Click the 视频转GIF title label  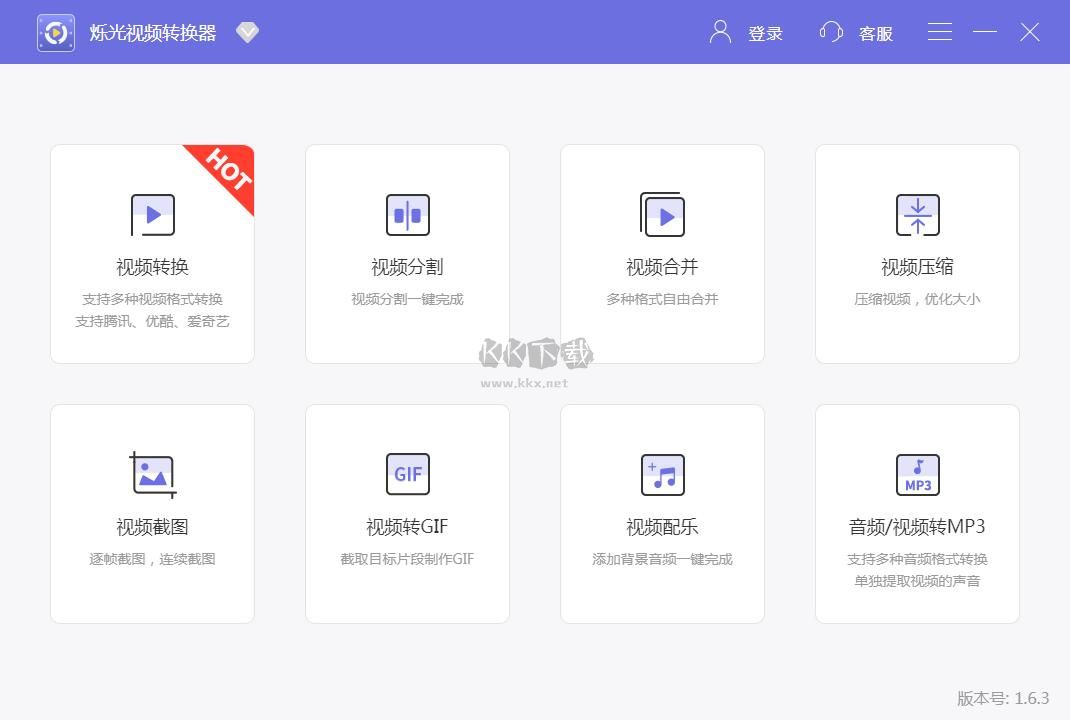tap(407, 527)
